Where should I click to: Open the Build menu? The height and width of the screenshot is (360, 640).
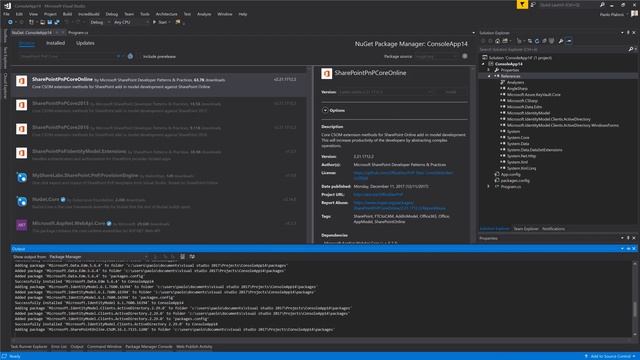(x=67, y=14)
